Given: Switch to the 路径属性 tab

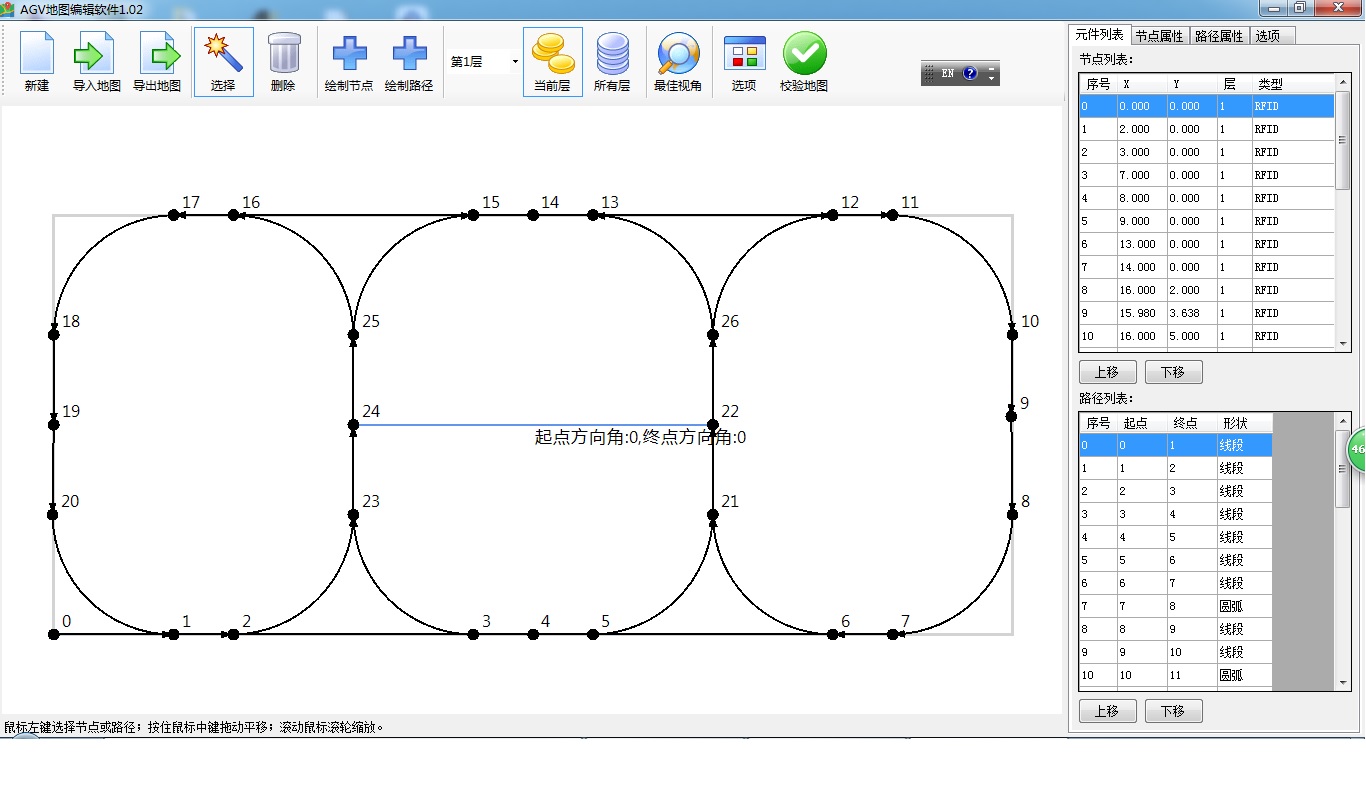Looking at the screenshot, I should click(1219, 36).
